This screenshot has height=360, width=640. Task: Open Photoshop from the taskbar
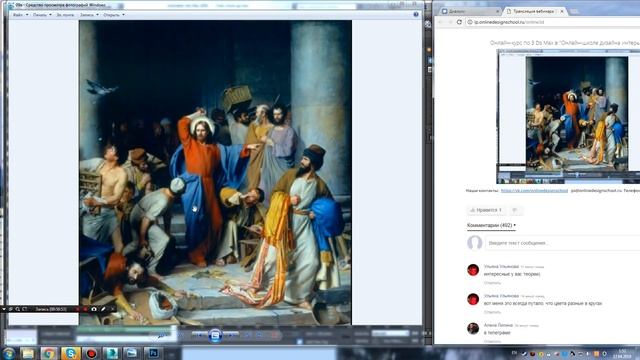pos(153,353)
